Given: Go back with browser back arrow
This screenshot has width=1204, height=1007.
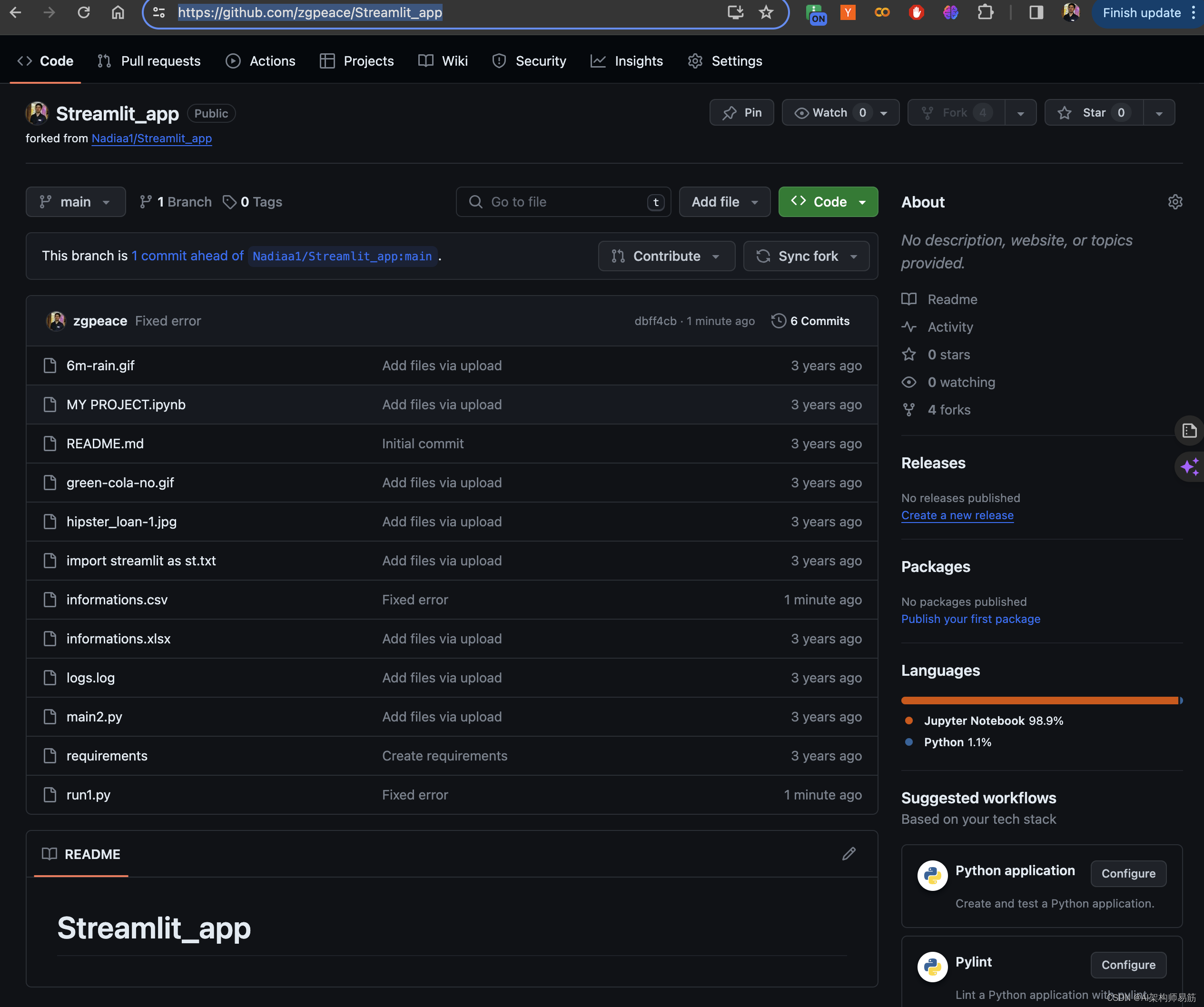Looking at the screenshot, I should 16,12.
